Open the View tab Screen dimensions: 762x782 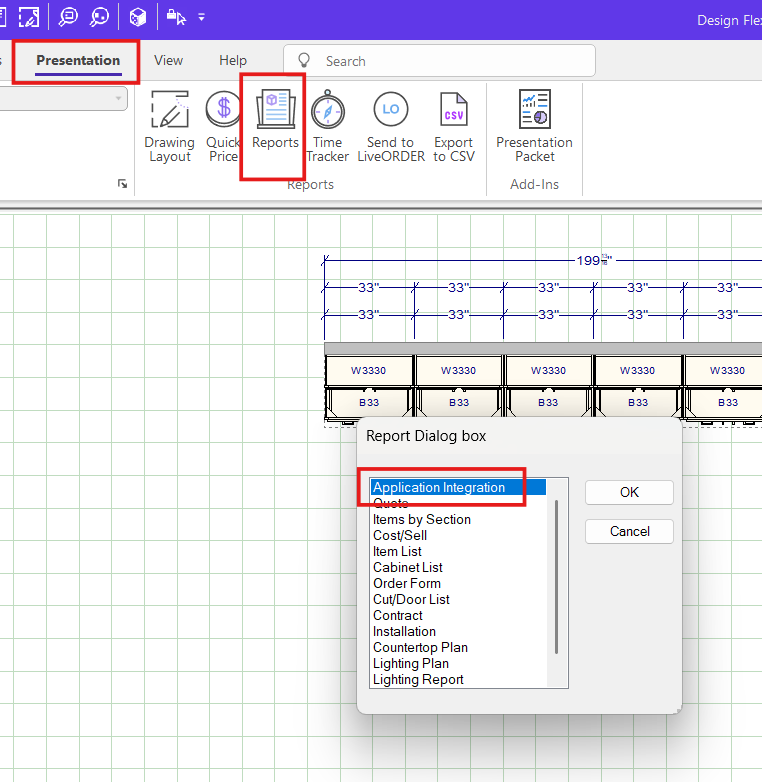[169, 60]
